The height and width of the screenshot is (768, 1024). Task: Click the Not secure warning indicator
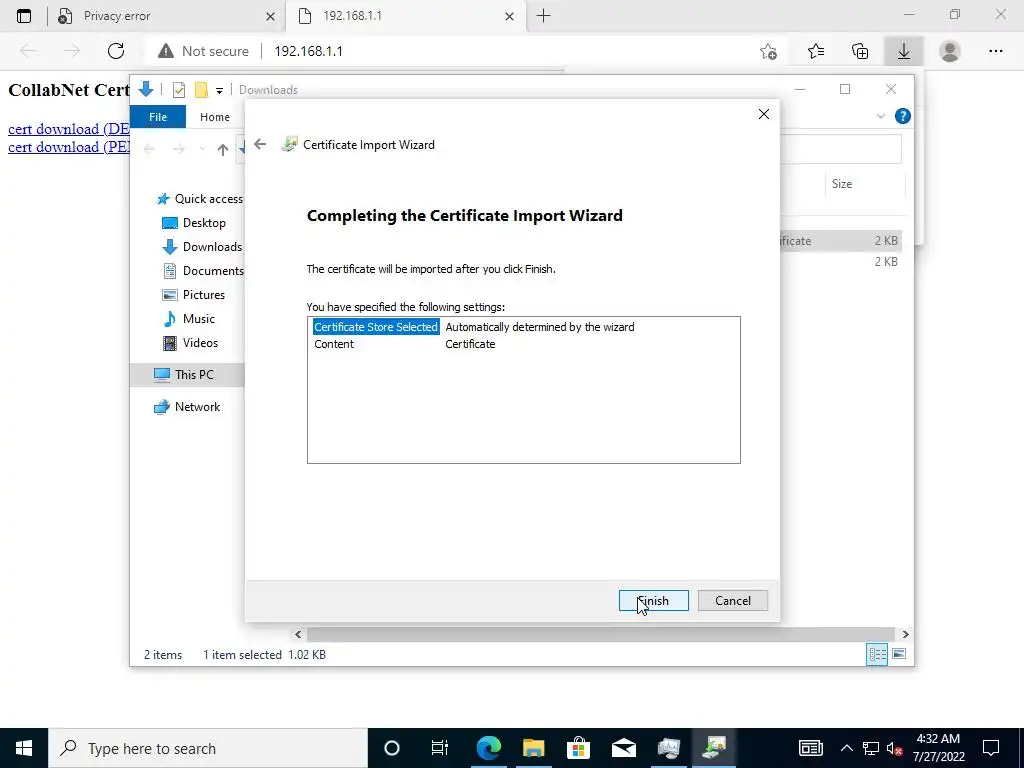[203, 51]
